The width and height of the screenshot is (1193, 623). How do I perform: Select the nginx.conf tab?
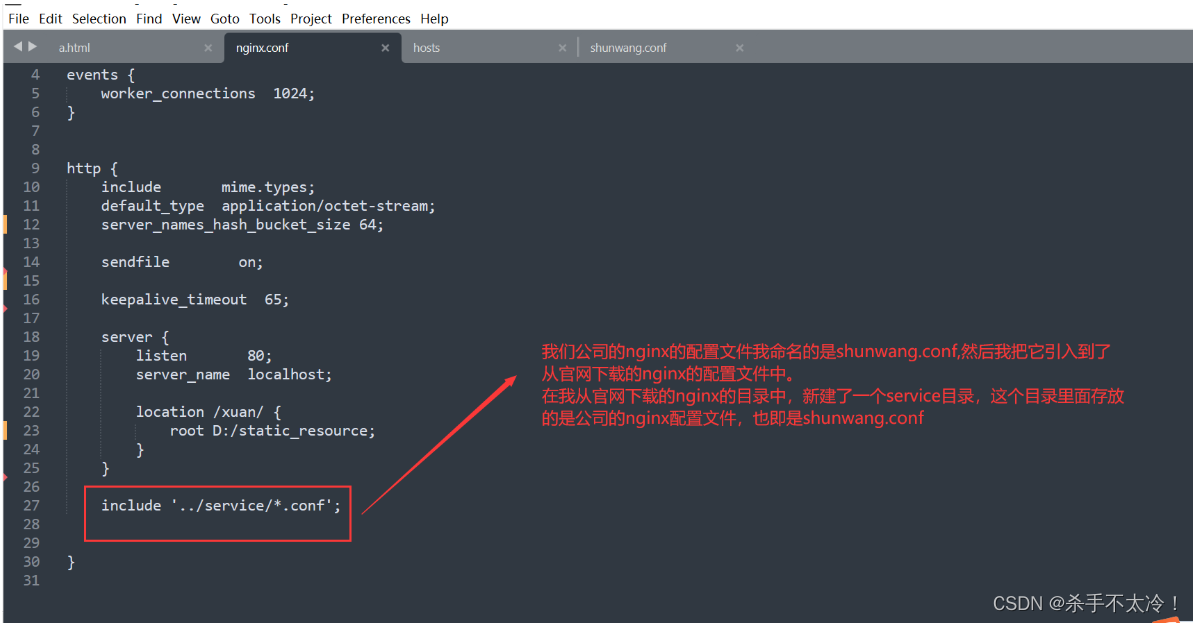[x=262, y=48]
